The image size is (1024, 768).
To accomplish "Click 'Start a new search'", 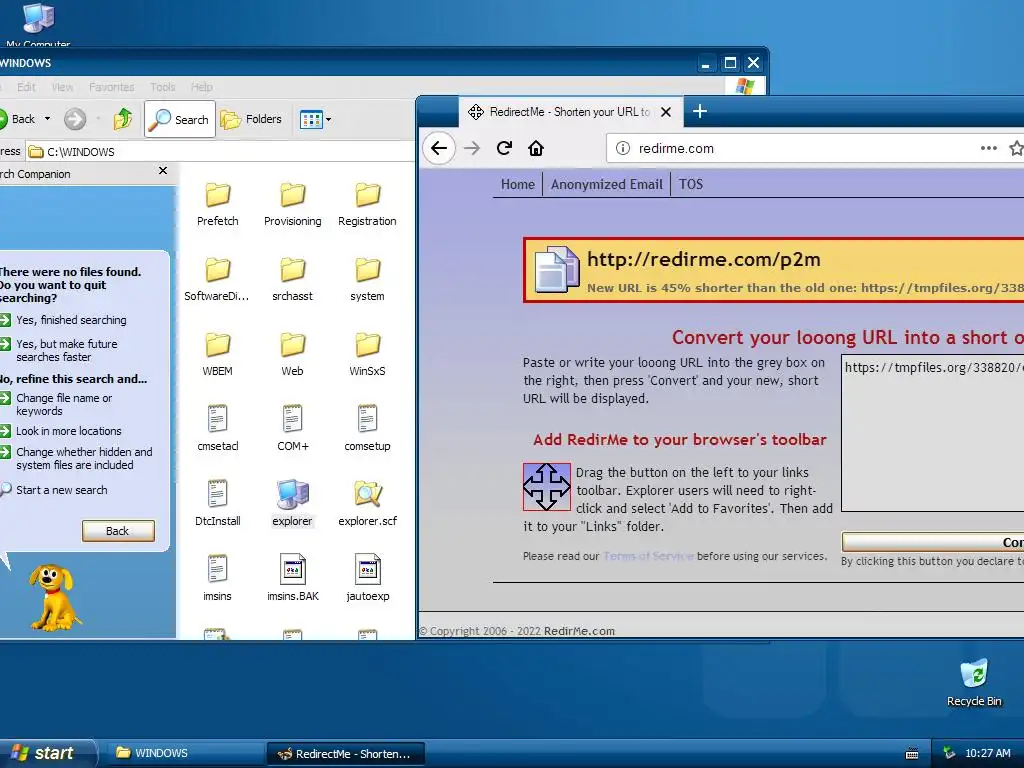I will (61, 490).
